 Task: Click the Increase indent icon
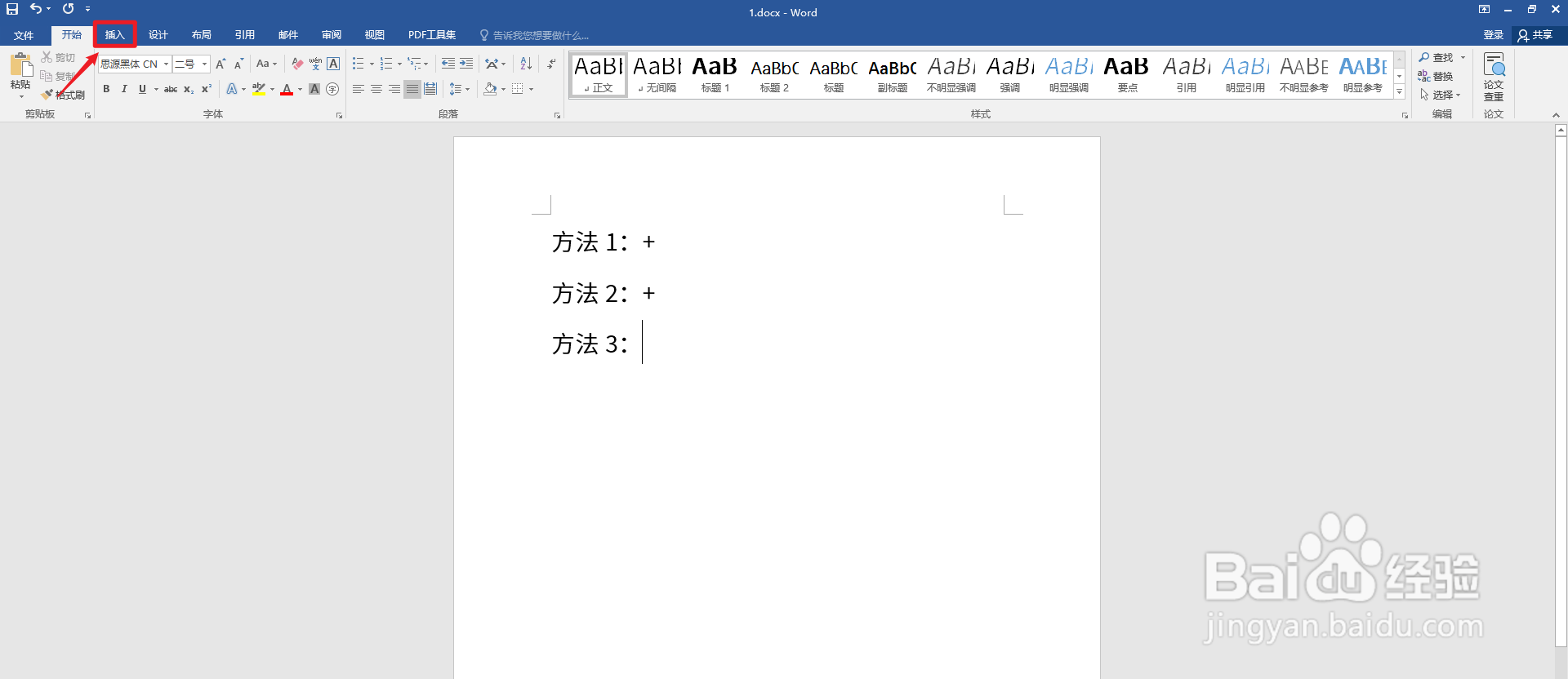click(466, 64)
